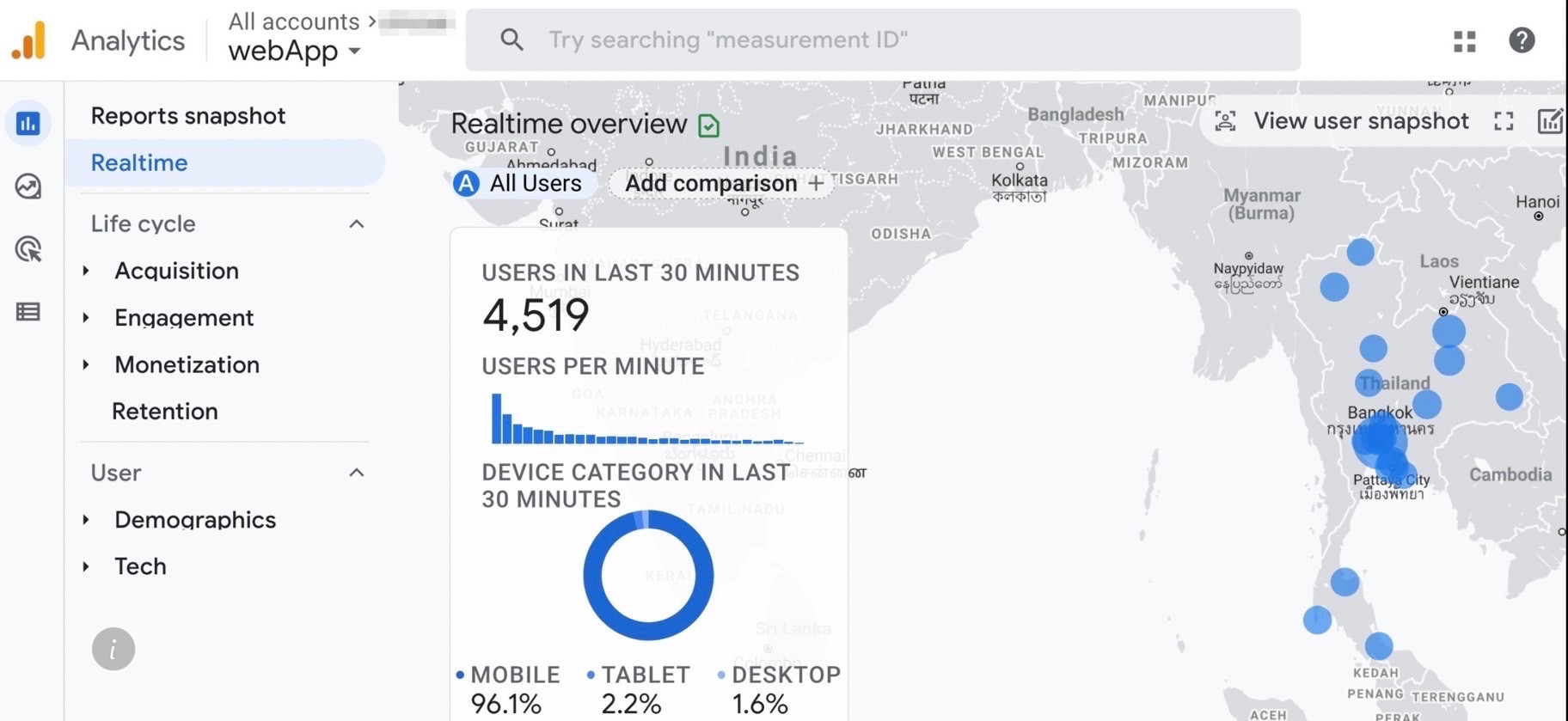Click the Desktop legend color dot
The height and width of the screenshot is (721, 1568).
coord(720,675)
